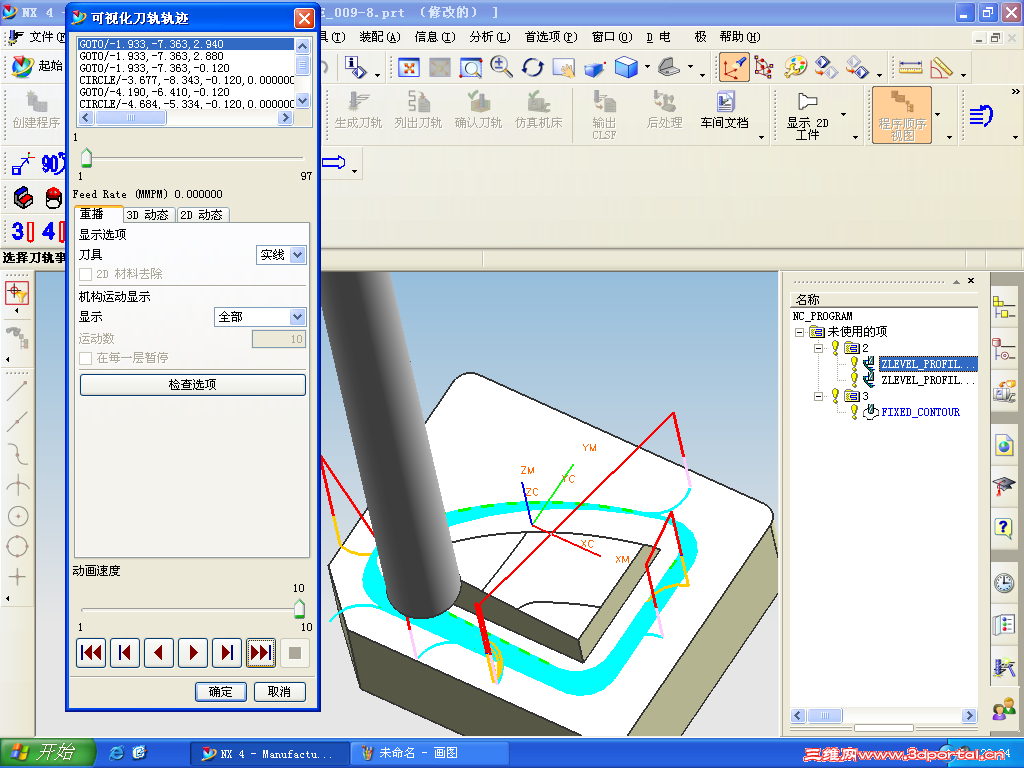Image resolution: width=1024 pixels, height=768 pixels.
Task: Open the motion display dropdown showing all
Action: (x=297, y=317)
